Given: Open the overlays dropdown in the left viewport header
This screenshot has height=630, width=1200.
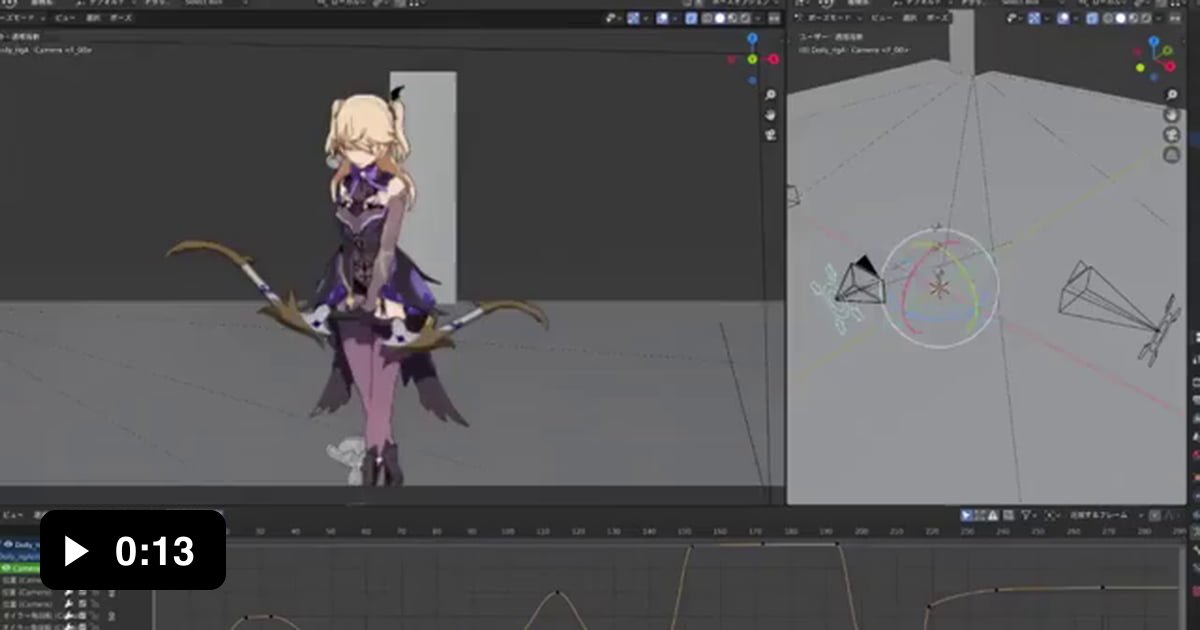Looking at the screenshot, I should pyautogui.click(x=677, y=22).
